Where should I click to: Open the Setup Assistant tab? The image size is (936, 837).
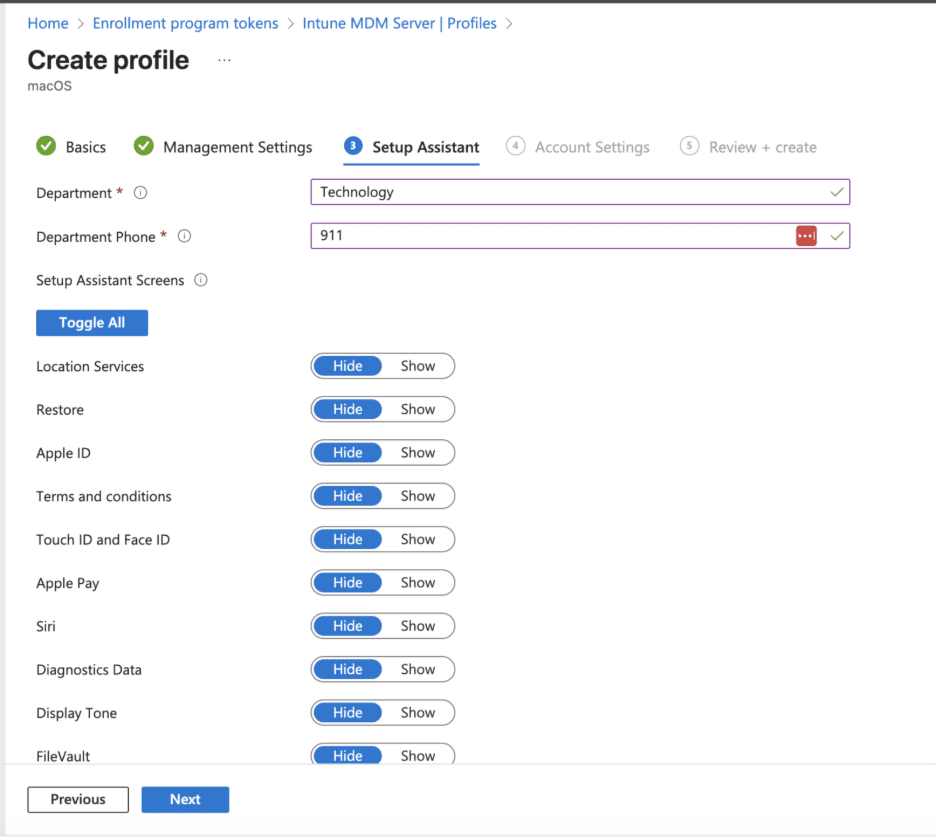point(425,147)
